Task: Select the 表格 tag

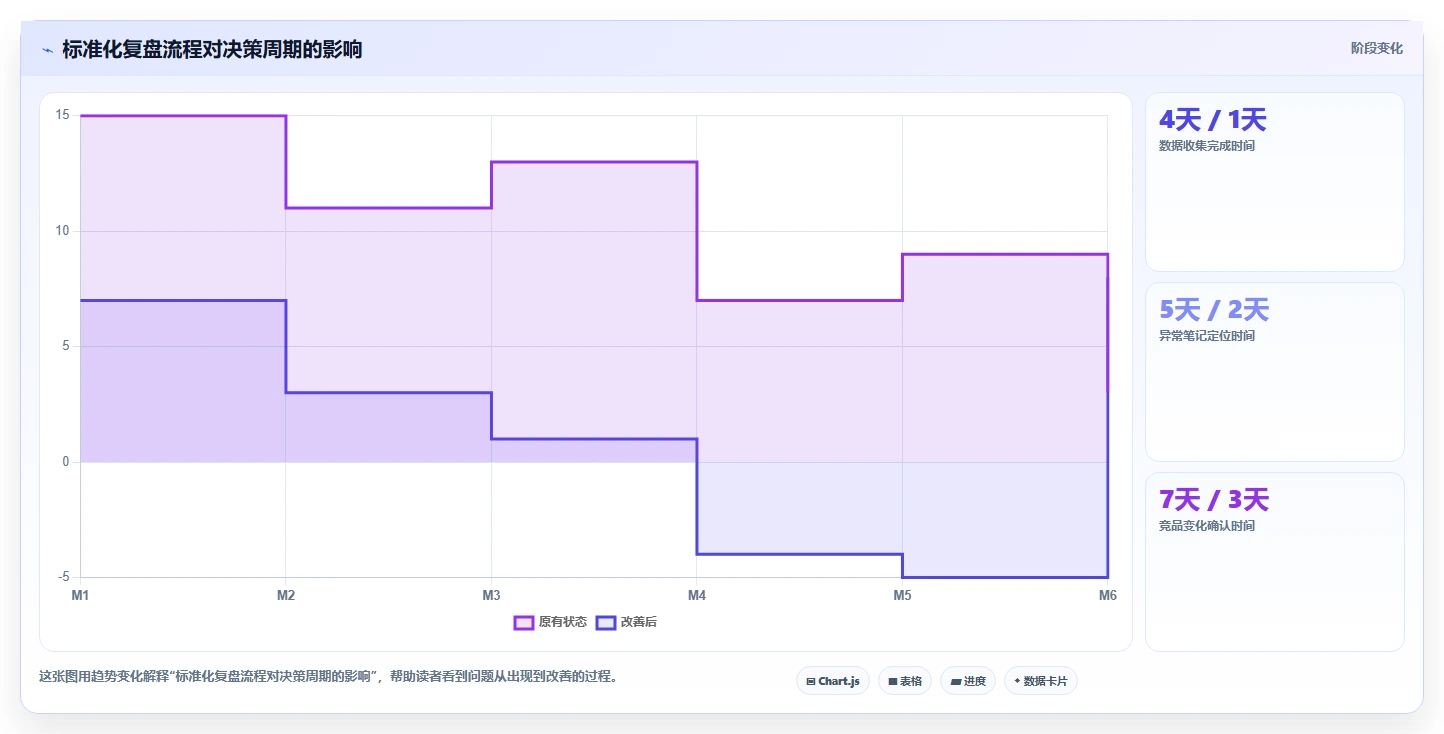Action: pyautogui.click(x=905, y=681)
